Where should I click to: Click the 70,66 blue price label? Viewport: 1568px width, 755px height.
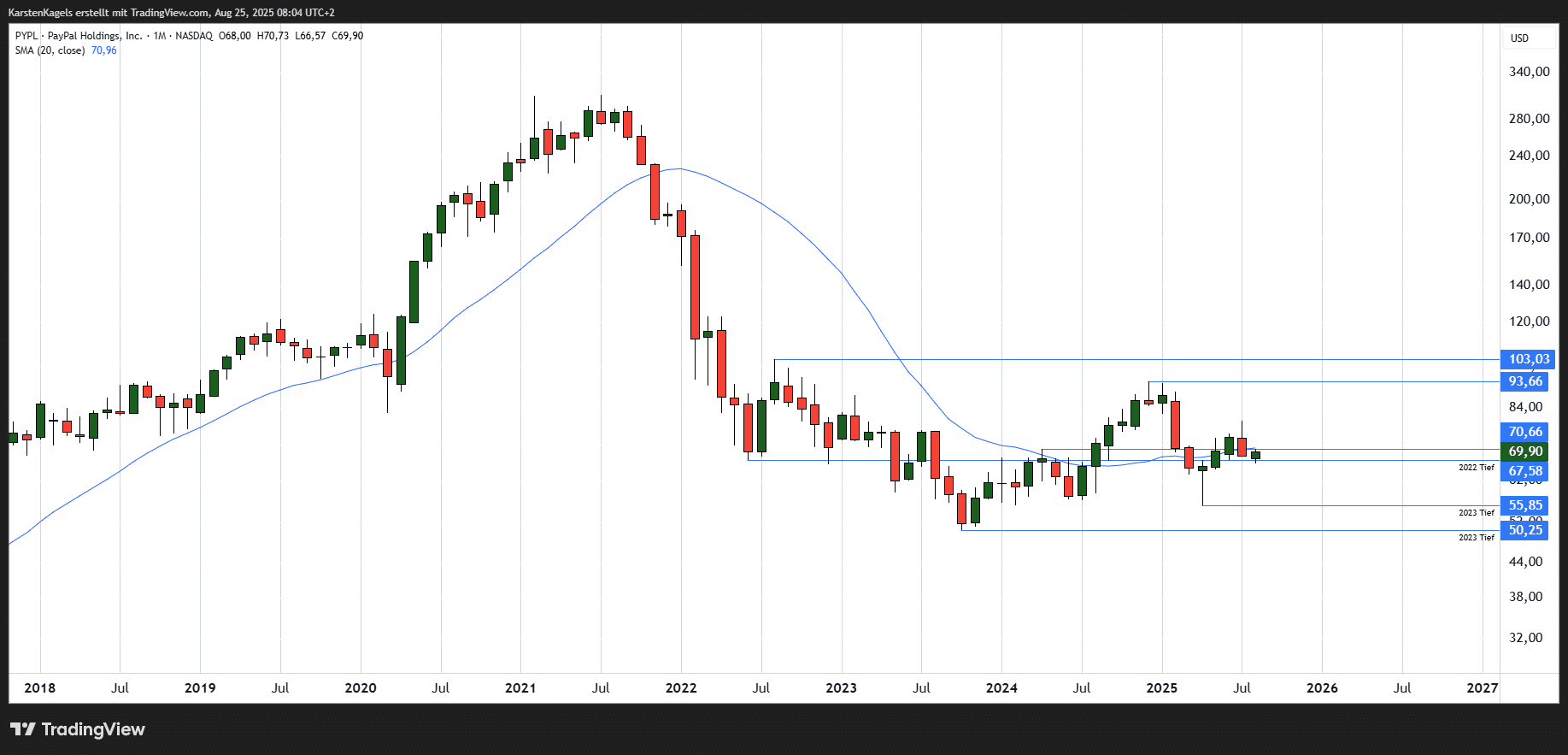[x=1525, y=432]
